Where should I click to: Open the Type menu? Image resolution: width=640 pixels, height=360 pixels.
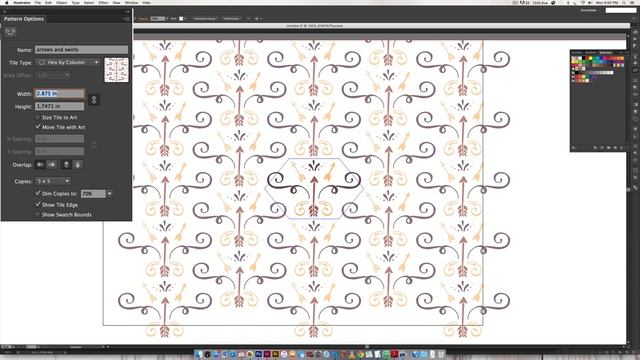[76, 2]
